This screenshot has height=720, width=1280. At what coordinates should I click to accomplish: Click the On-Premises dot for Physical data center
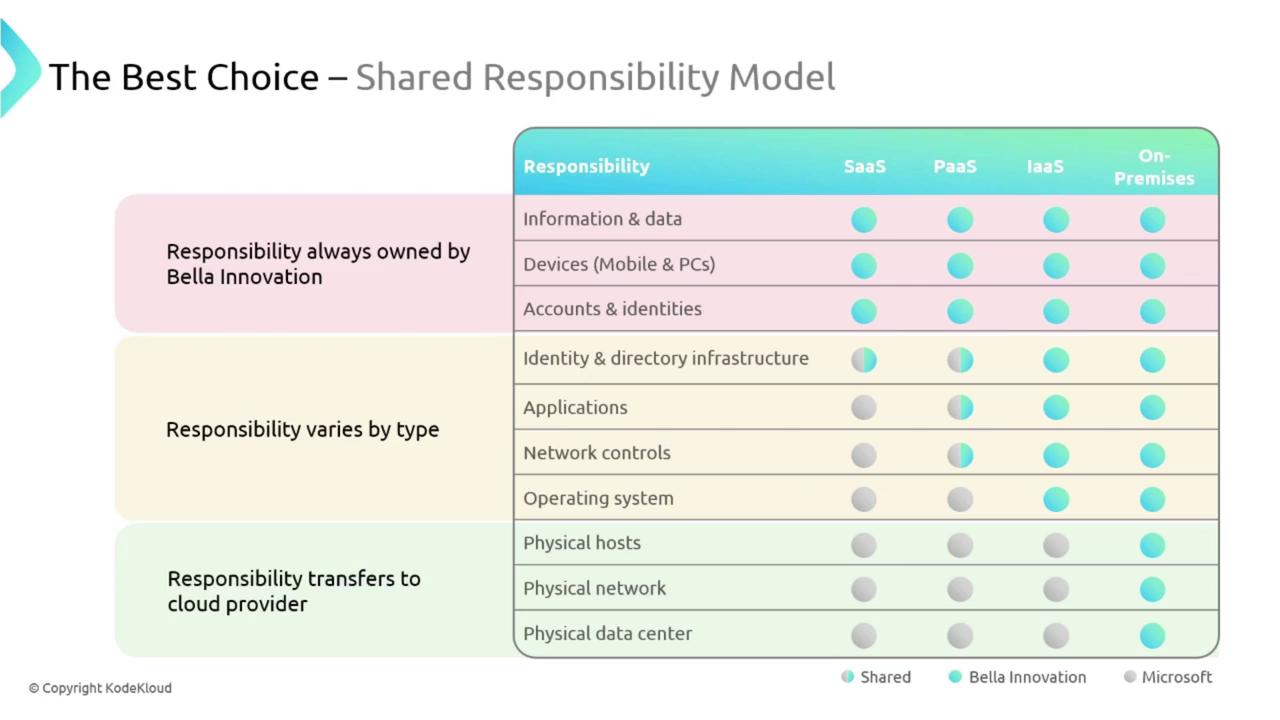[1152, 635]
